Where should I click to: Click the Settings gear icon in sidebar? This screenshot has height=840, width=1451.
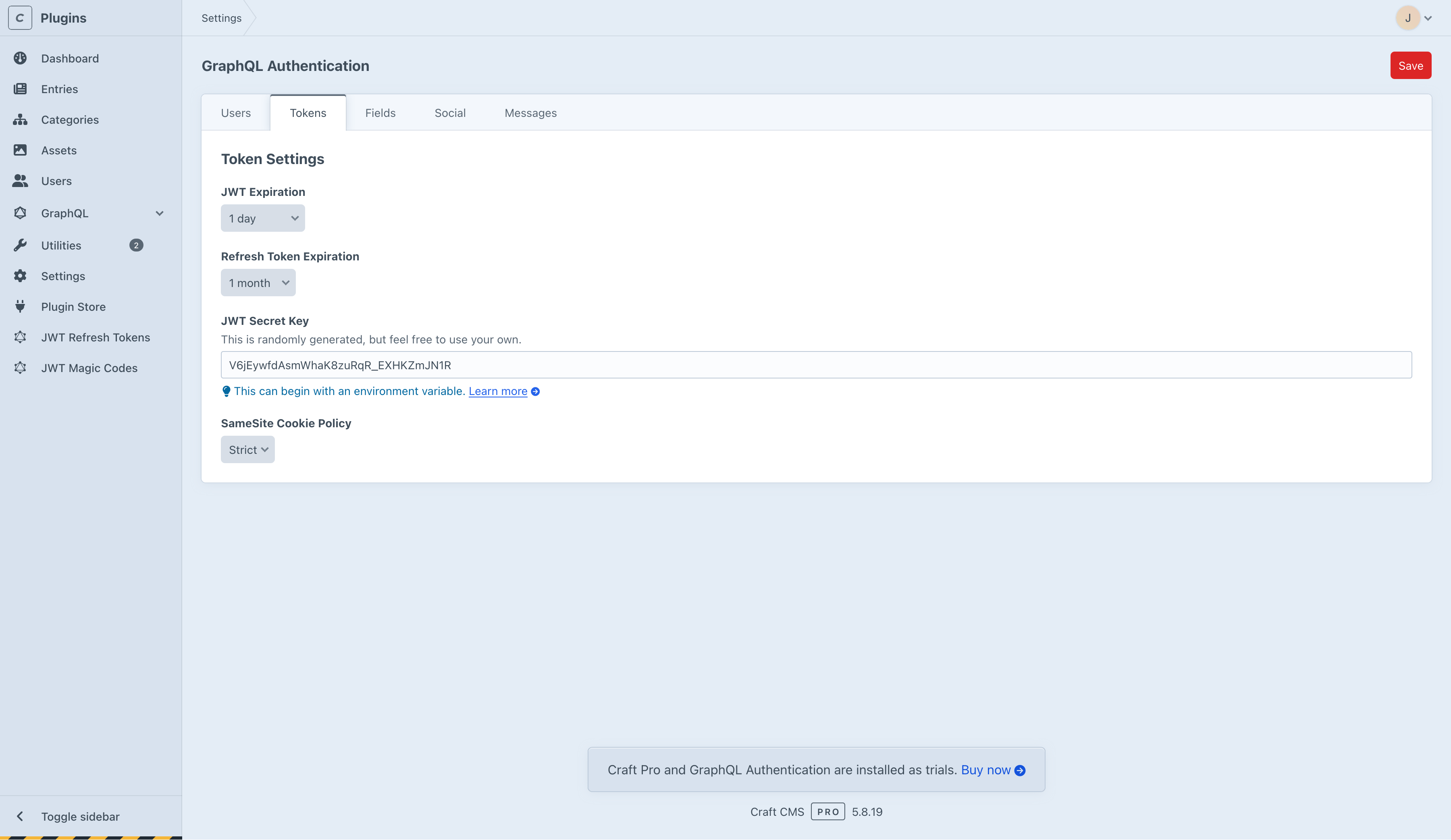coord(20,276)
